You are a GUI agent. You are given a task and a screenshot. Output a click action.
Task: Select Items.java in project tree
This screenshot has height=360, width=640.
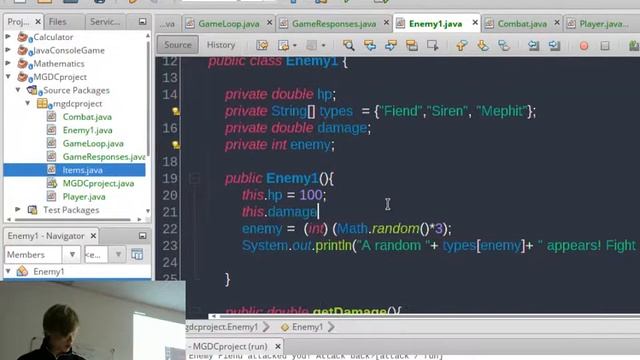click(x=82, y=170)
